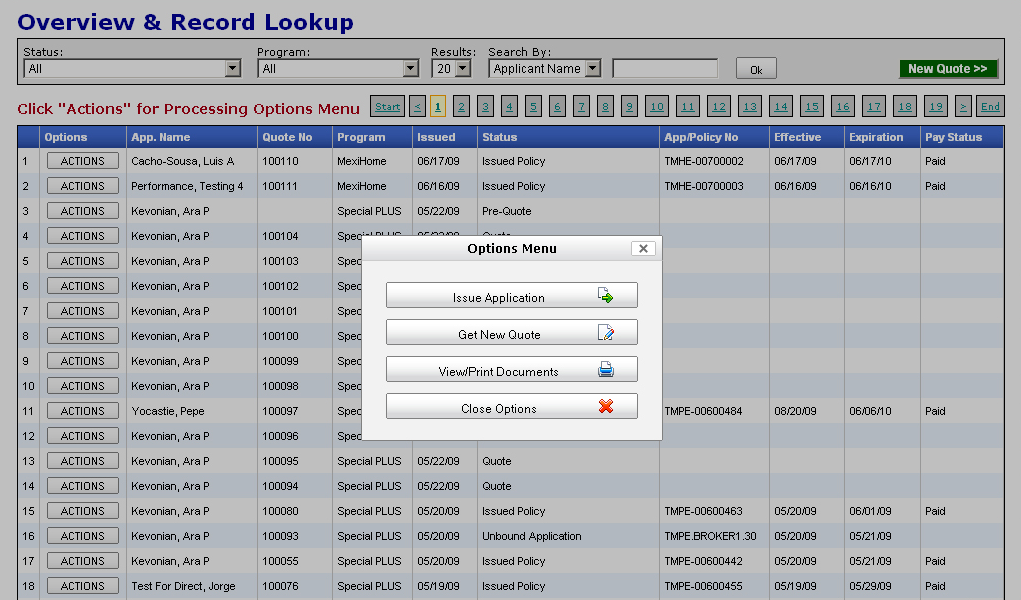Go to previous page with < link
1021x600 pixels.
(x=417, y=107)
